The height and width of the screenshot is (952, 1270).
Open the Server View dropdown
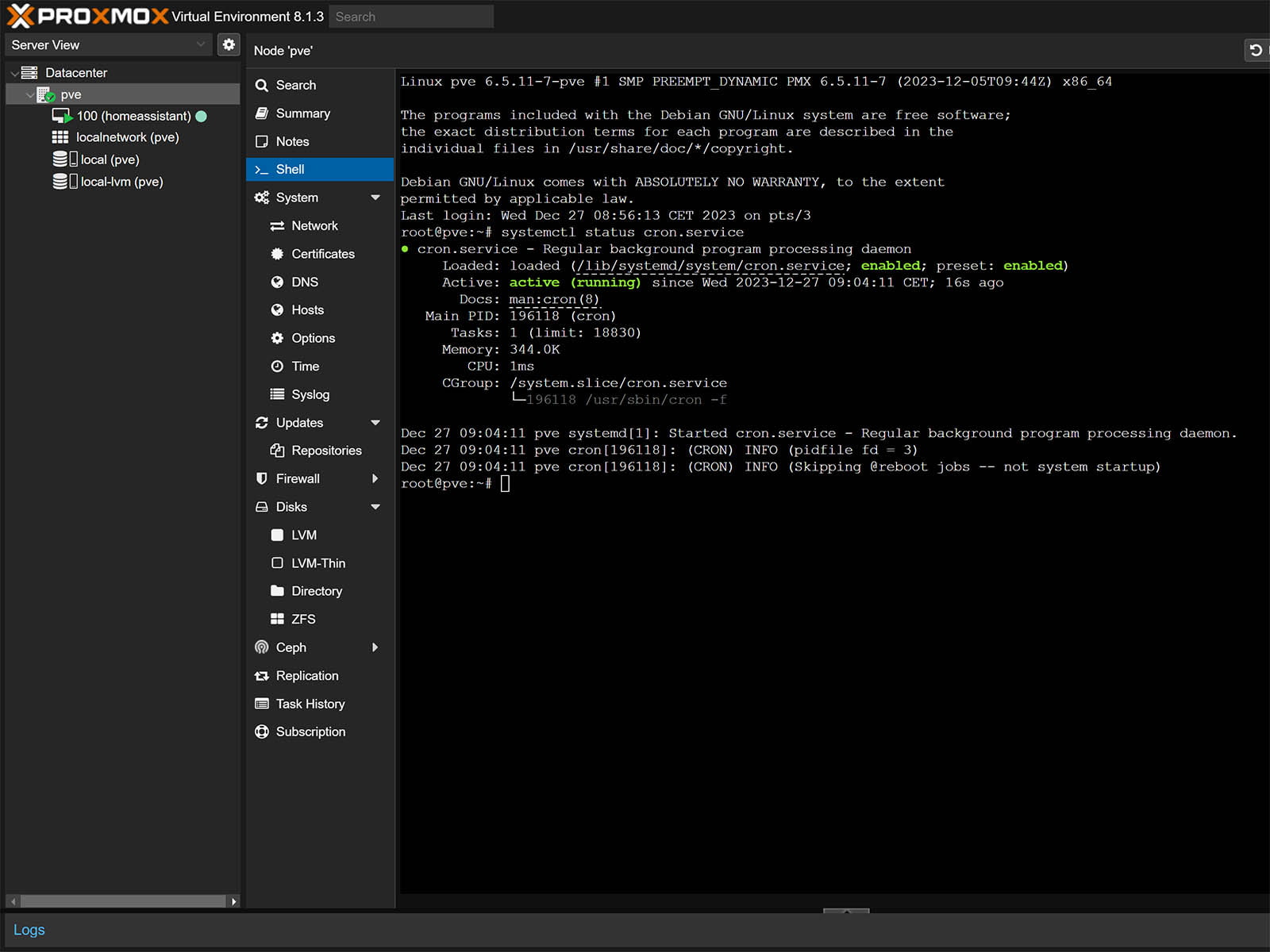click(x=109, y=44)
